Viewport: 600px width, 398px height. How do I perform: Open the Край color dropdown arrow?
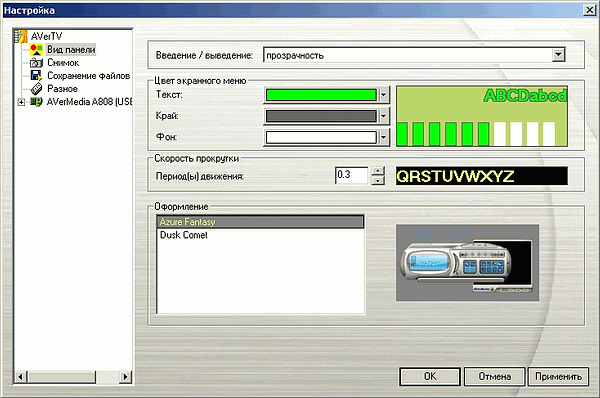pyautogui.click(x=383, y=116)
